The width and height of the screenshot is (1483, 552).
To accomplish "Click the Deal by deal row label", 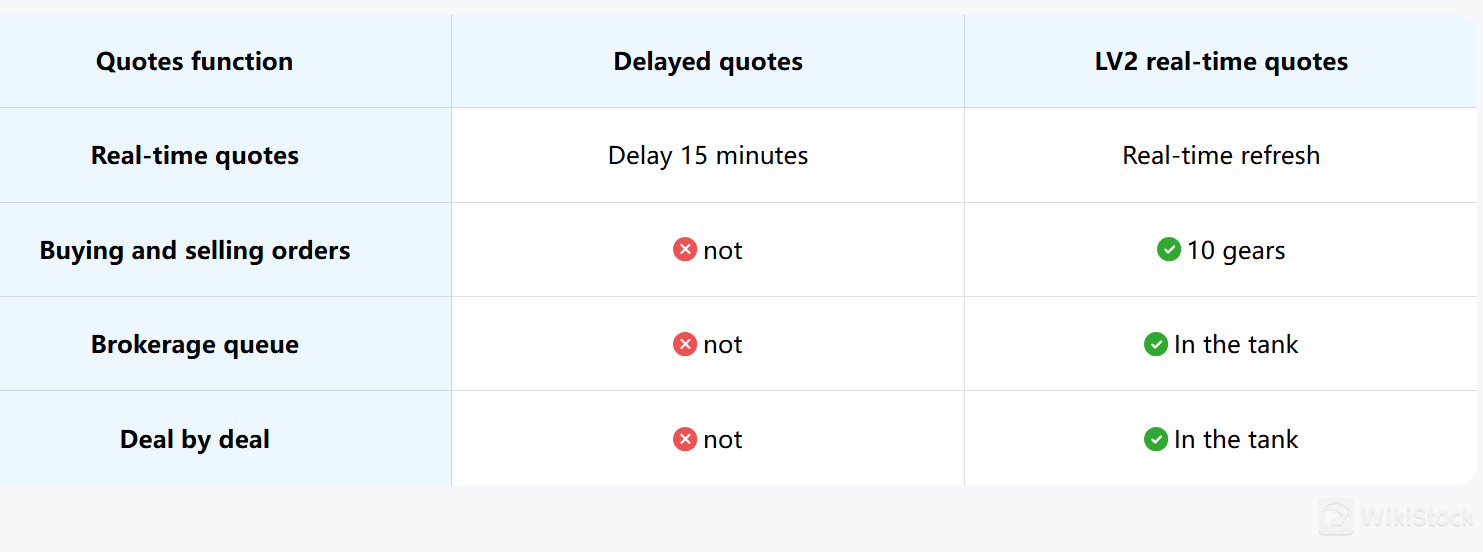I will (x=195, y=439).
